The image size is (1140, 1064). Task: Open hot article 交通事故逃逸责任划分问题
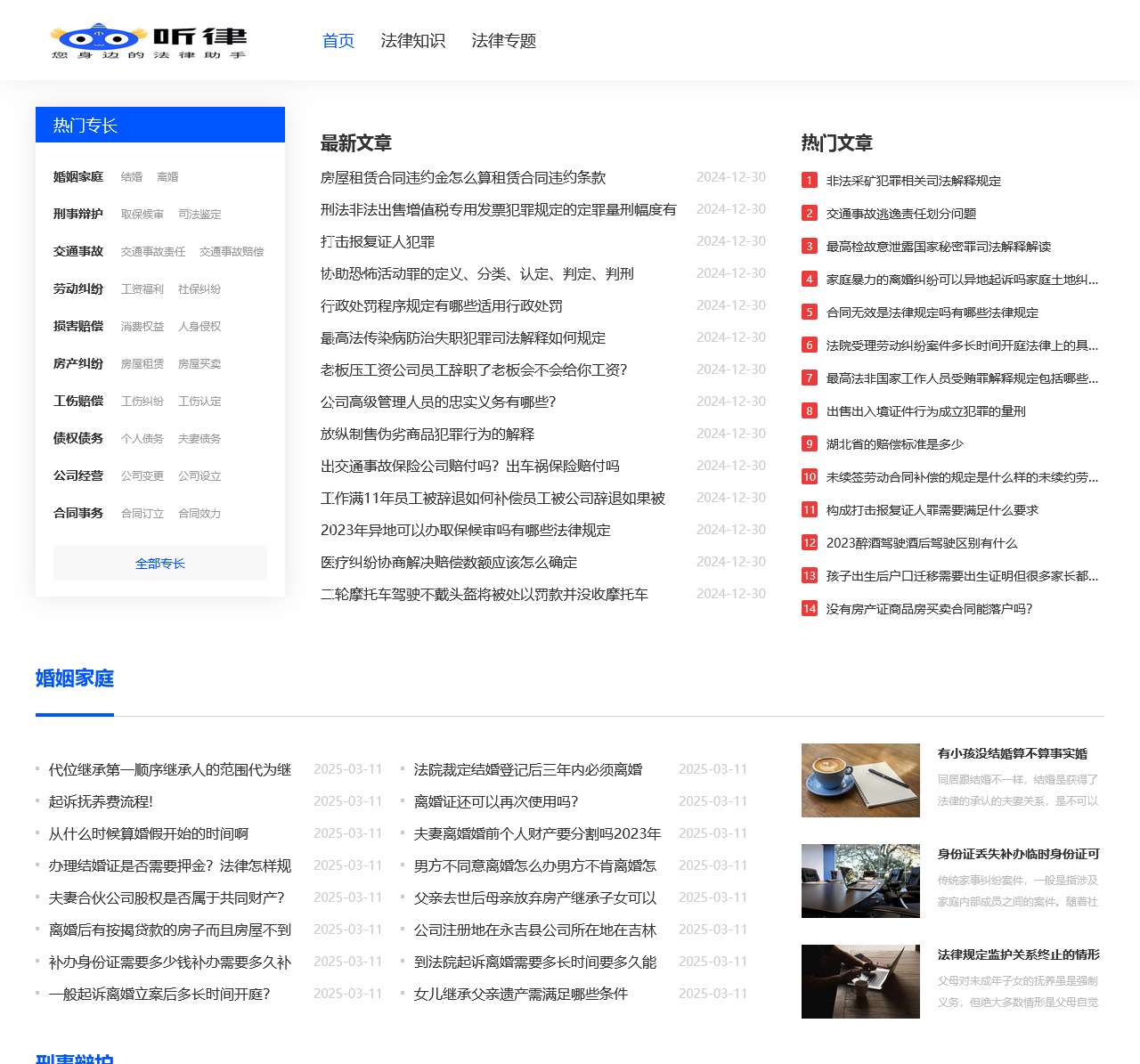coord(901,214)
